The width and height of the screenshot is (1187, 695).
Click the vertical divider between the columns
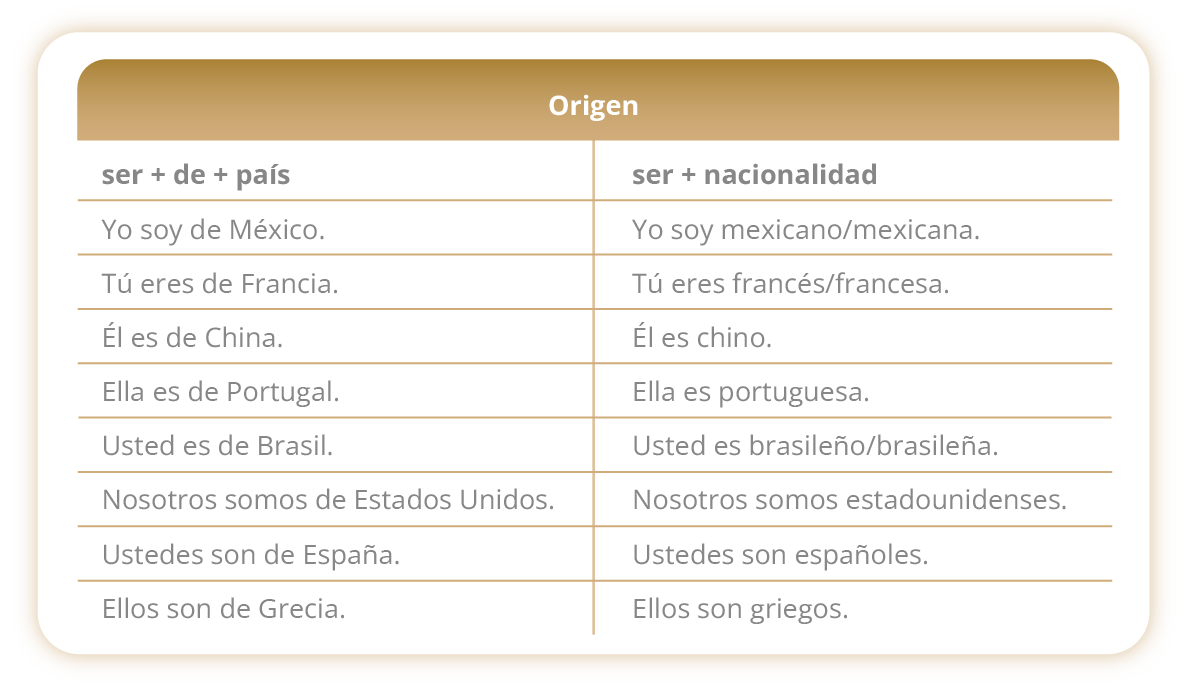(x=594, y=387)
